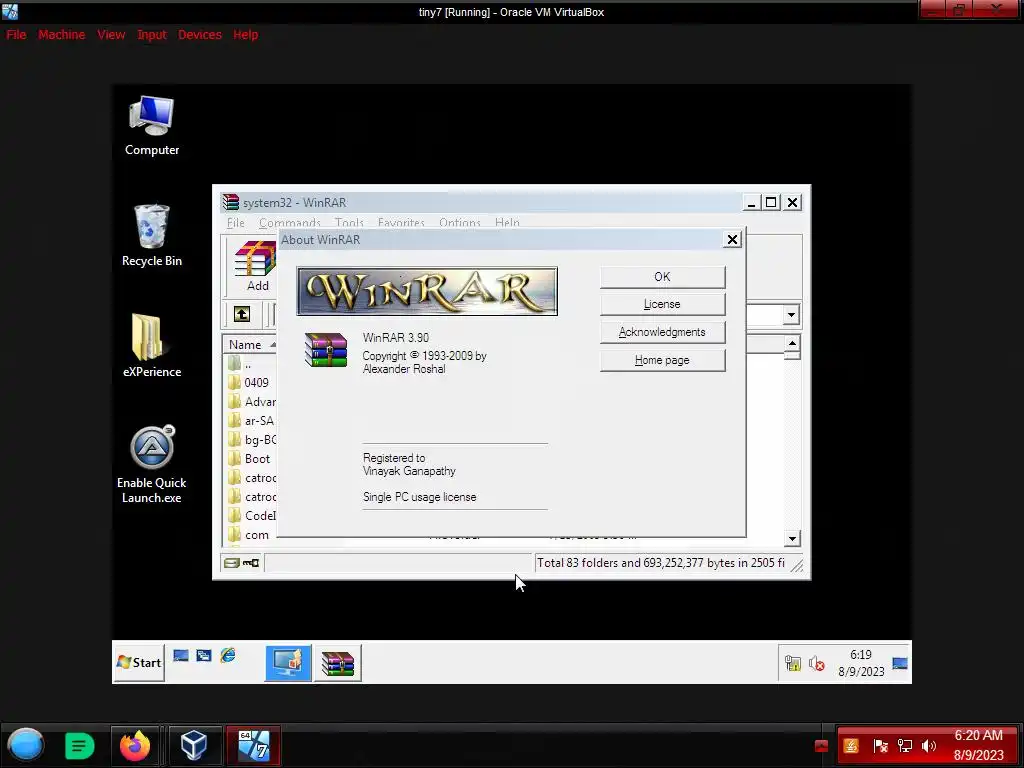
Task: Open WinRAR Help menu
Action: pyautogui.click(x=507, y=223)
